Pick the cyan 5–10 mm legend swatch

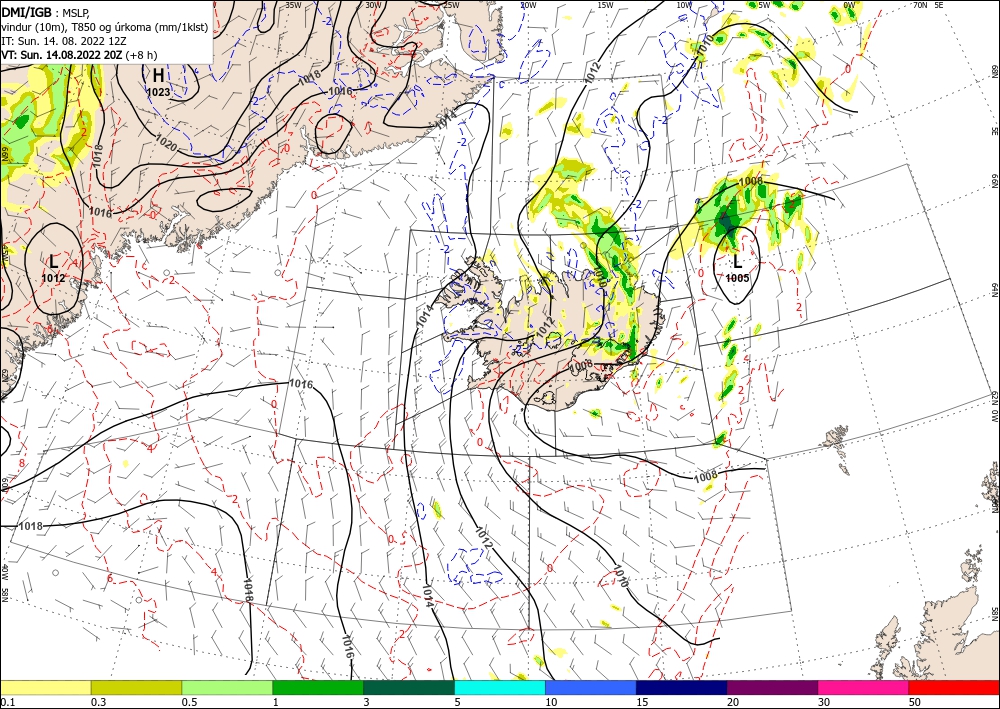click(x=500, y=687)
